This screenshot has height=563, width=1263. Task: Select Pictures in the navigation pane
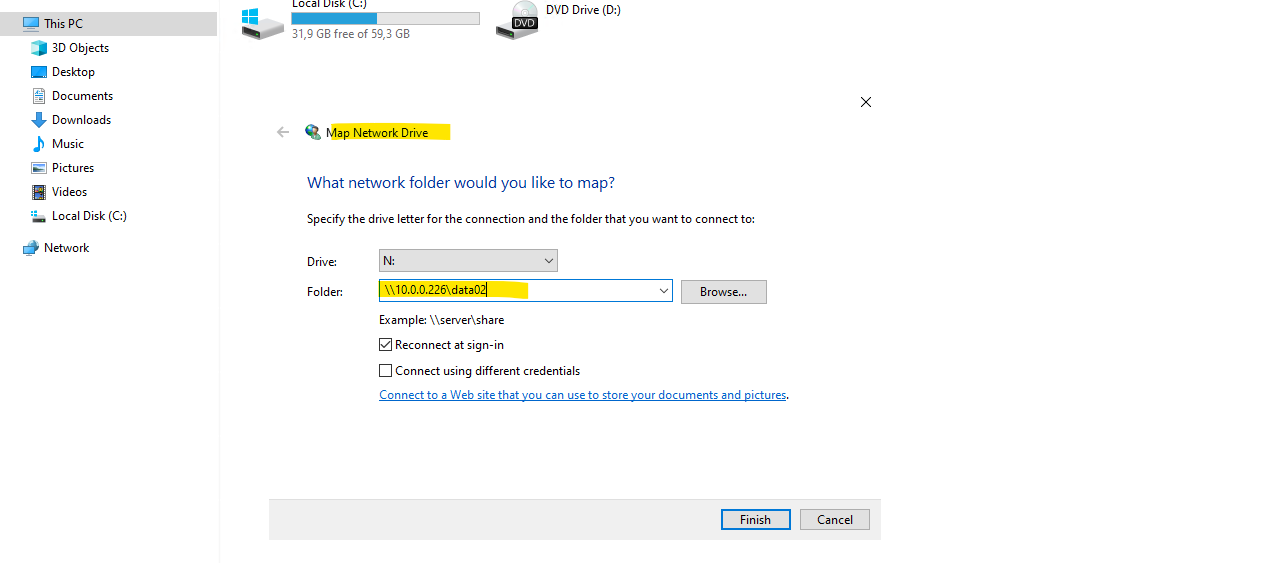pos(73,168)
